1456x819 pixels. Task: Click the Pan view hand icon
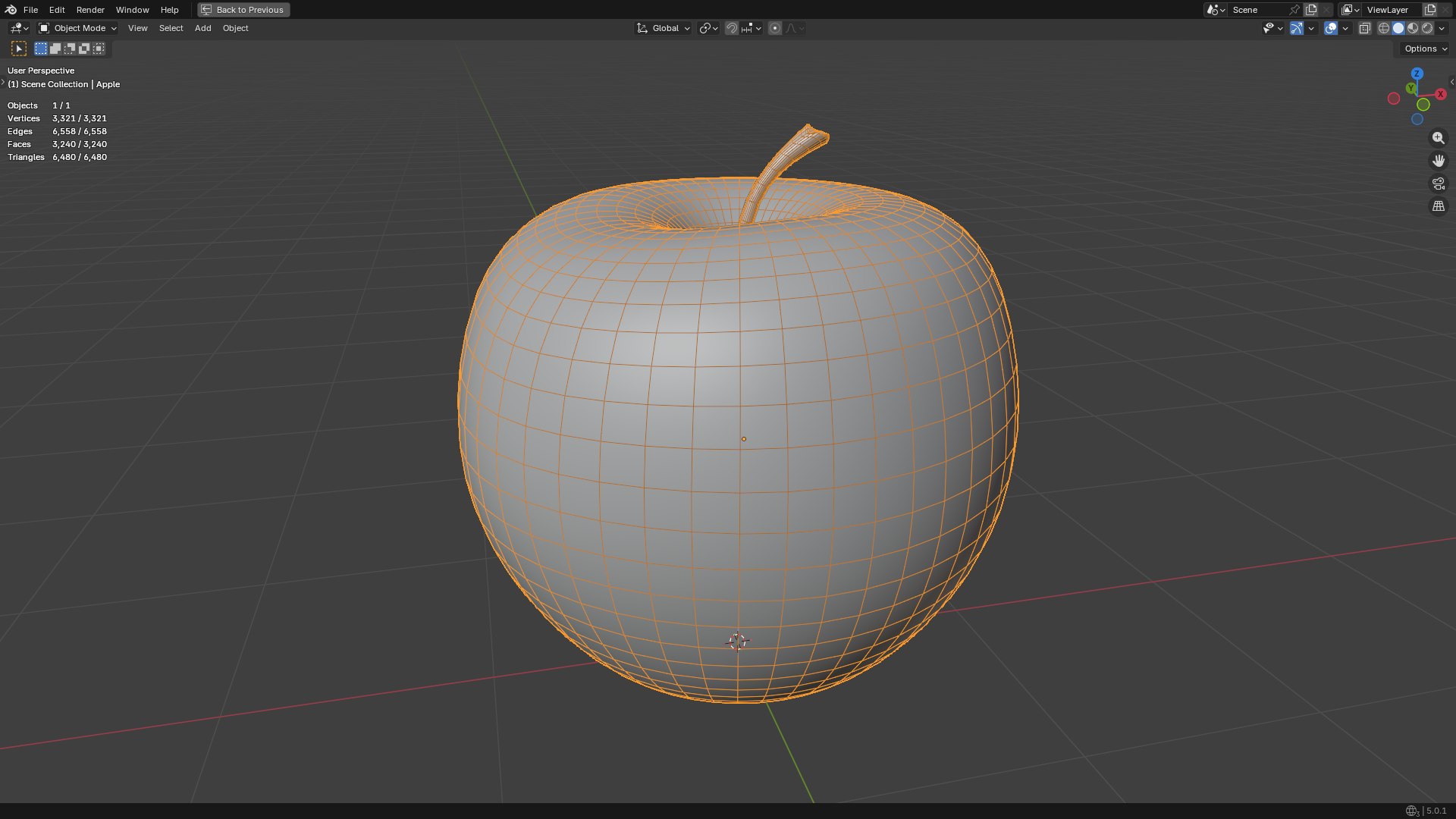(x=1438, y=161)
